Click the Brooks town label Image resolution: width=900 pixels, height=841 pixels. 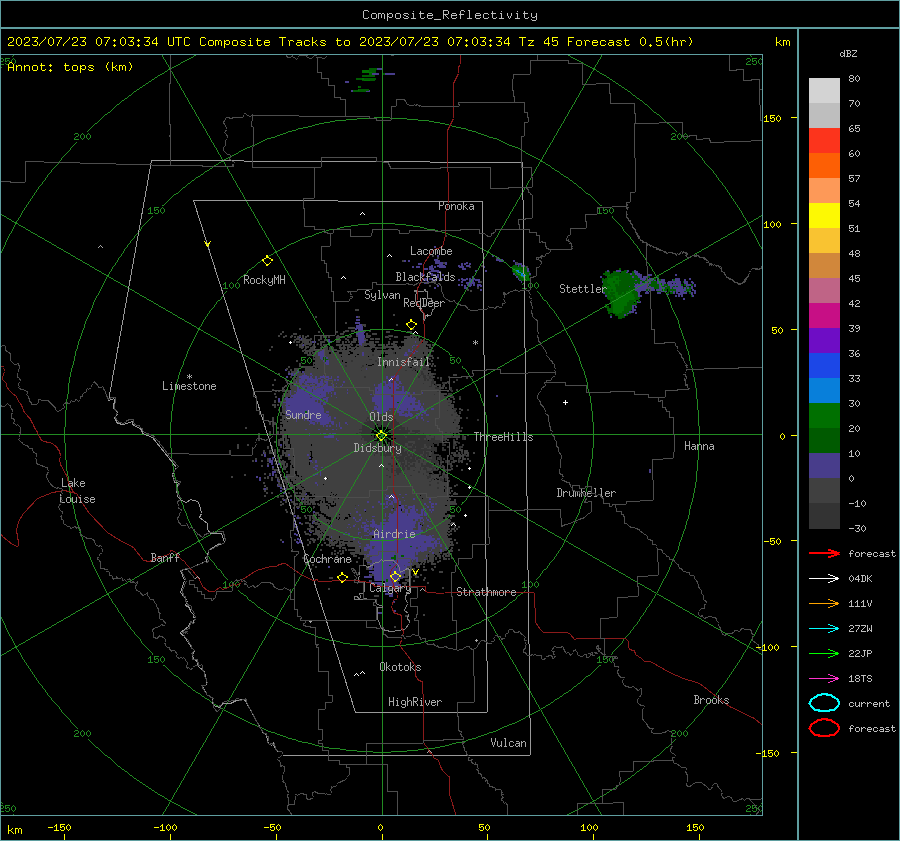(x=711, y=700)
